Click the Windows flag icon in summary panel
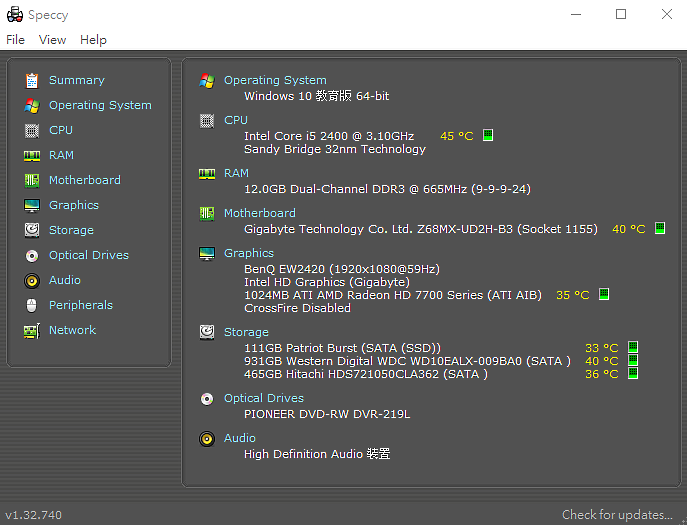The height and width of the screenshot is (525, 687). pyautogui.click(x=207, y=80)
